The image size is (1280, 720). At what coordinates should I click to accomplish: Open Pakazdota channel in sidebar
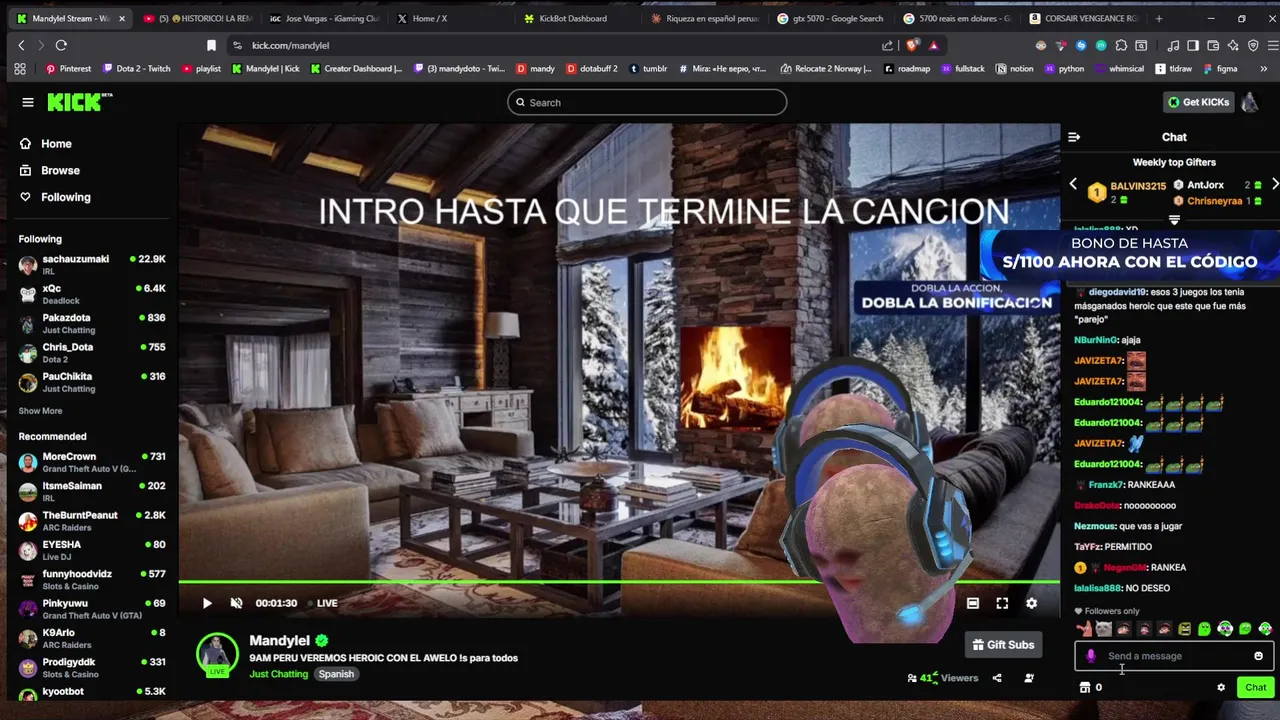[92, 323]
